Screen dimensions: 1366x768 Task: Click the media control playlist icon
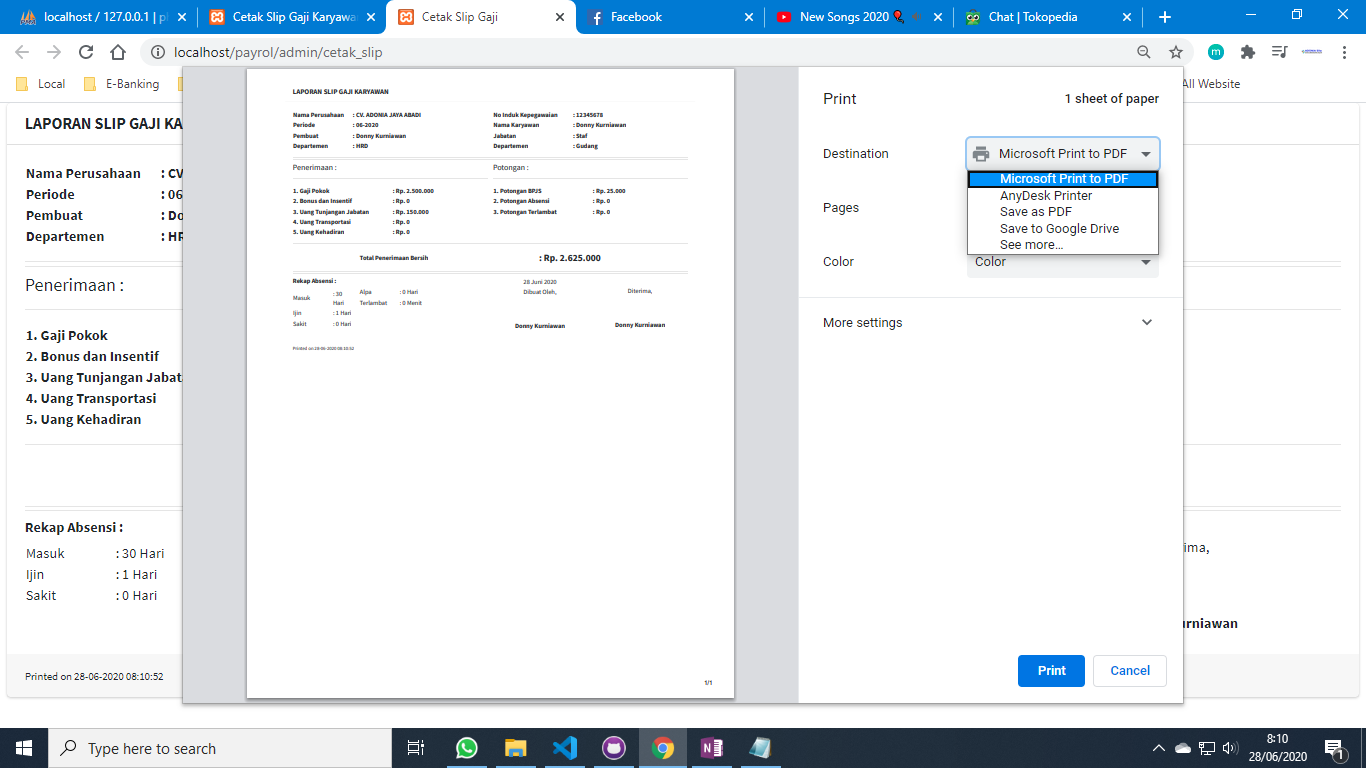tap(1279, 52)
